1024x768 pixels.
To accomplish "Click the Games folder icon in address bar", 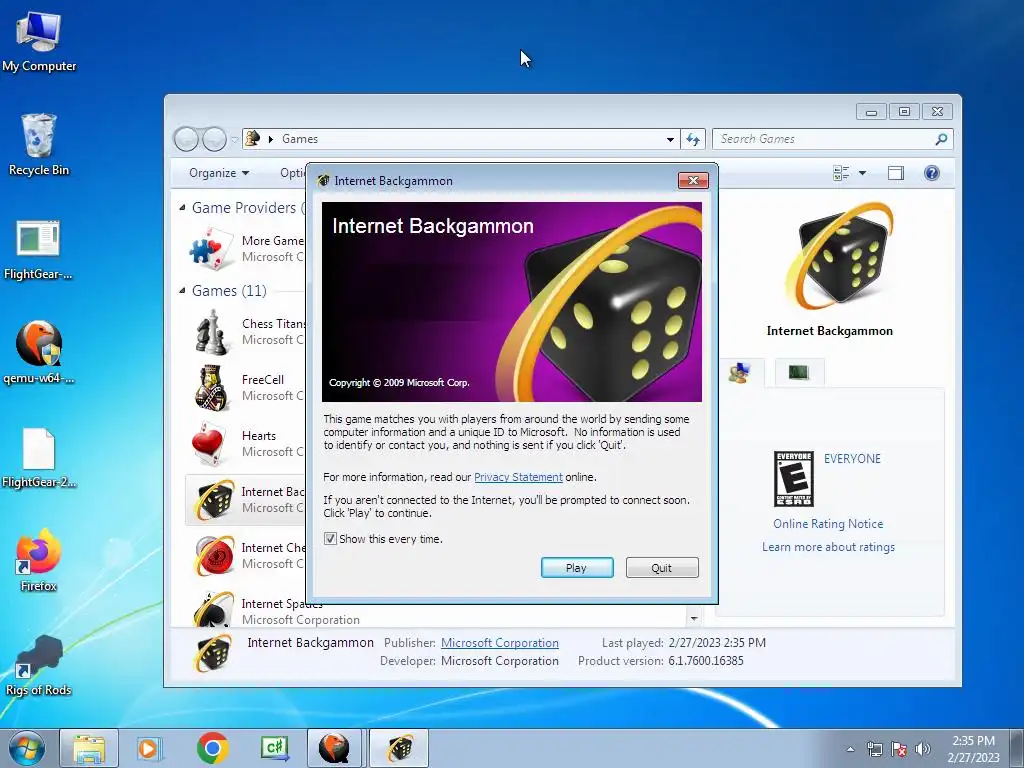I will tap(253, 138).
